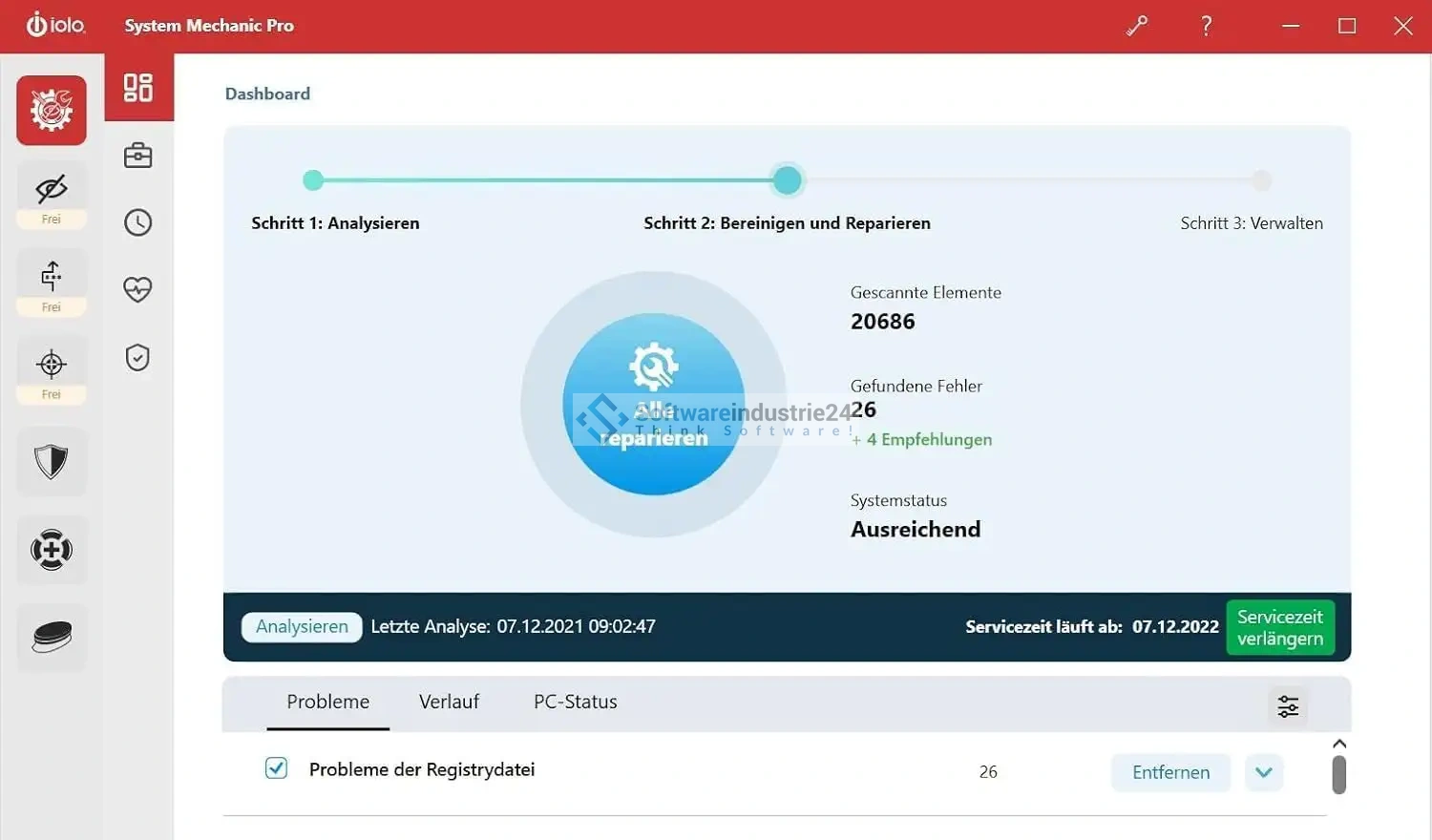The width and height of the screenshot is (1432, 840).
Task: Open the question mark help icon
Action: [x=1207, y=26]
